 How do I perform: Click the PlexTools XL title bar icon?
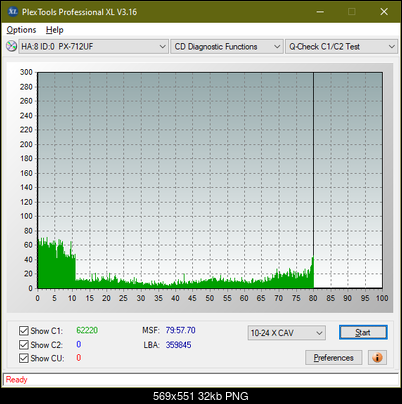pyautogui.click(x=12, y=12)
